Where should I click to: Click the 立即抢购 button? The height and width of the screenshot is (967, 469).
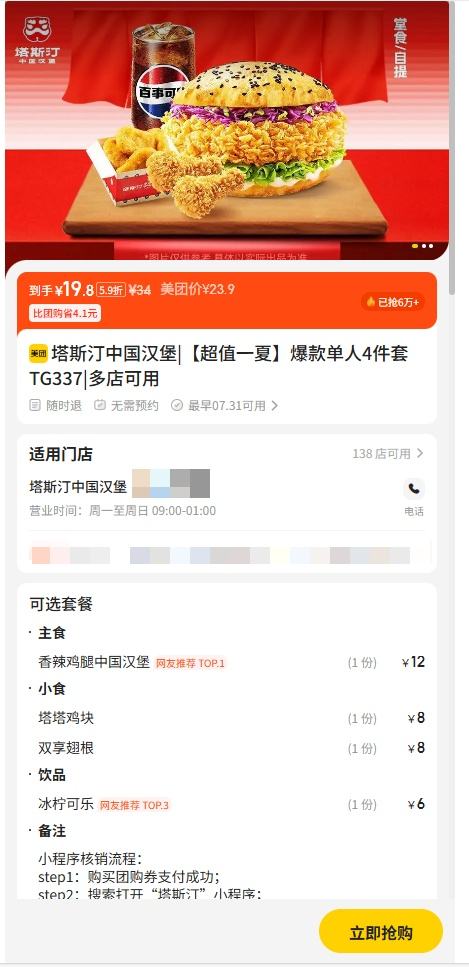click(381, 933)
